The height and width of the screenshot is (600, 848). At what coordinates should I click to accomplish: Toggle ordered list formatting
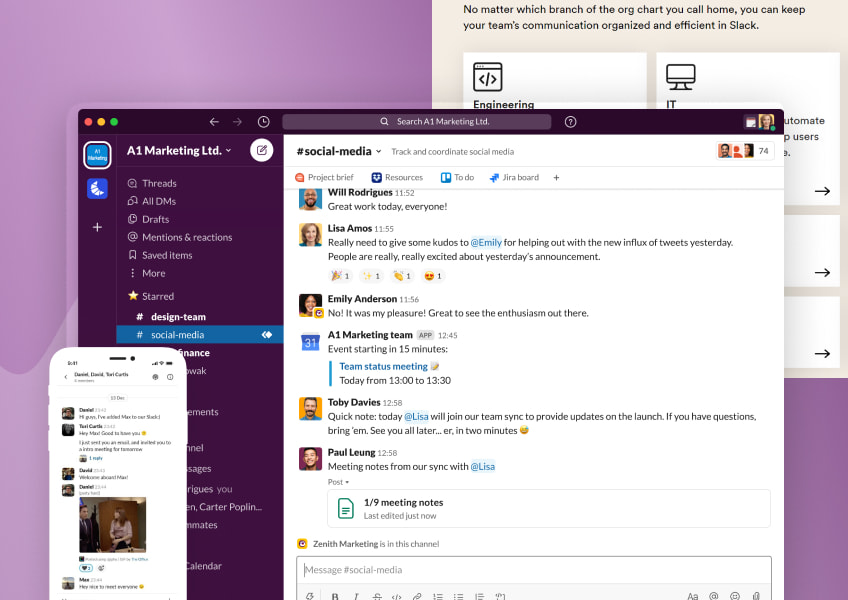click(438, 596)
